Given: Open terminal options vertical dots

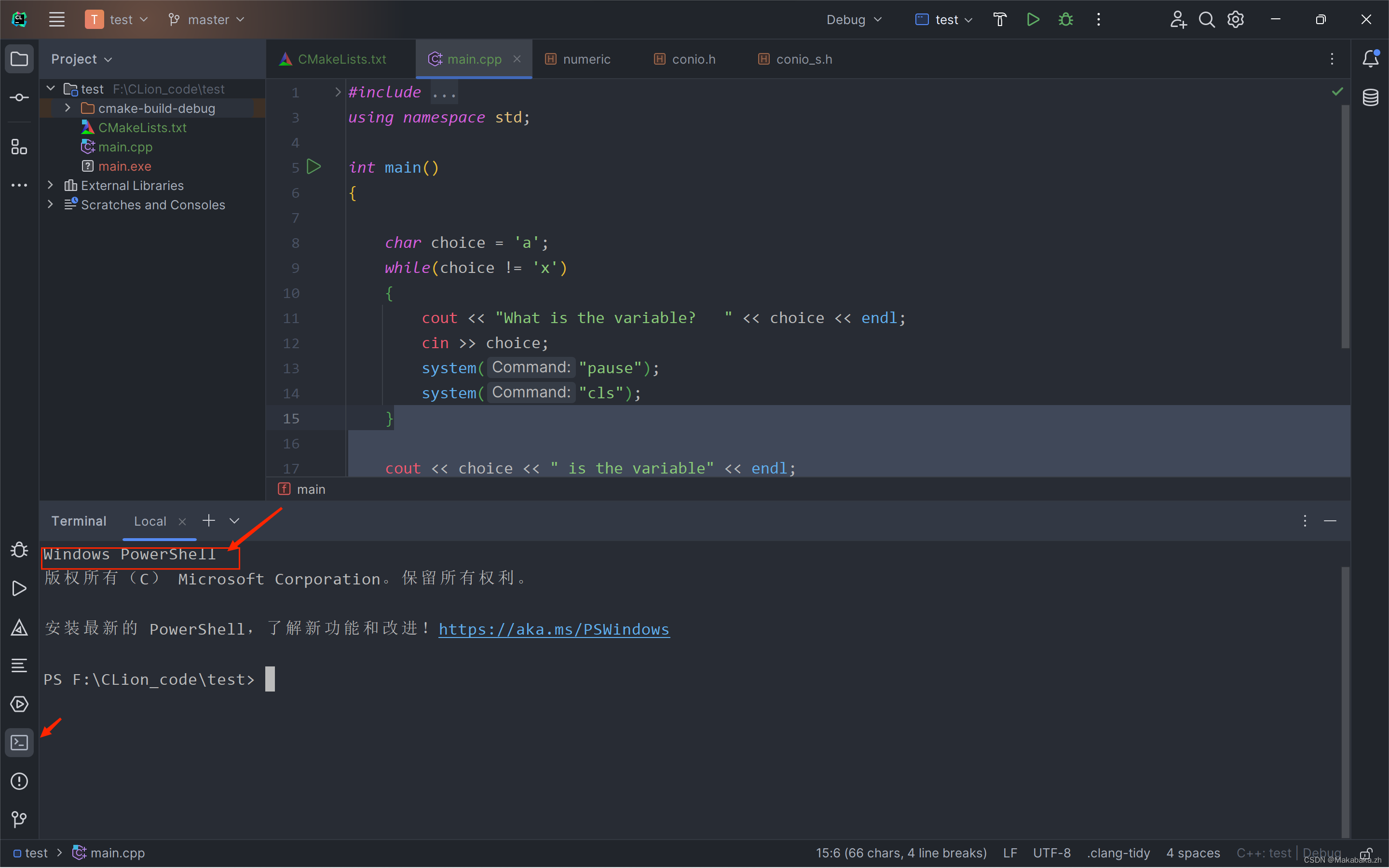Looking at the screenshot, I should pyautogui.click(x=1305, y=521).
